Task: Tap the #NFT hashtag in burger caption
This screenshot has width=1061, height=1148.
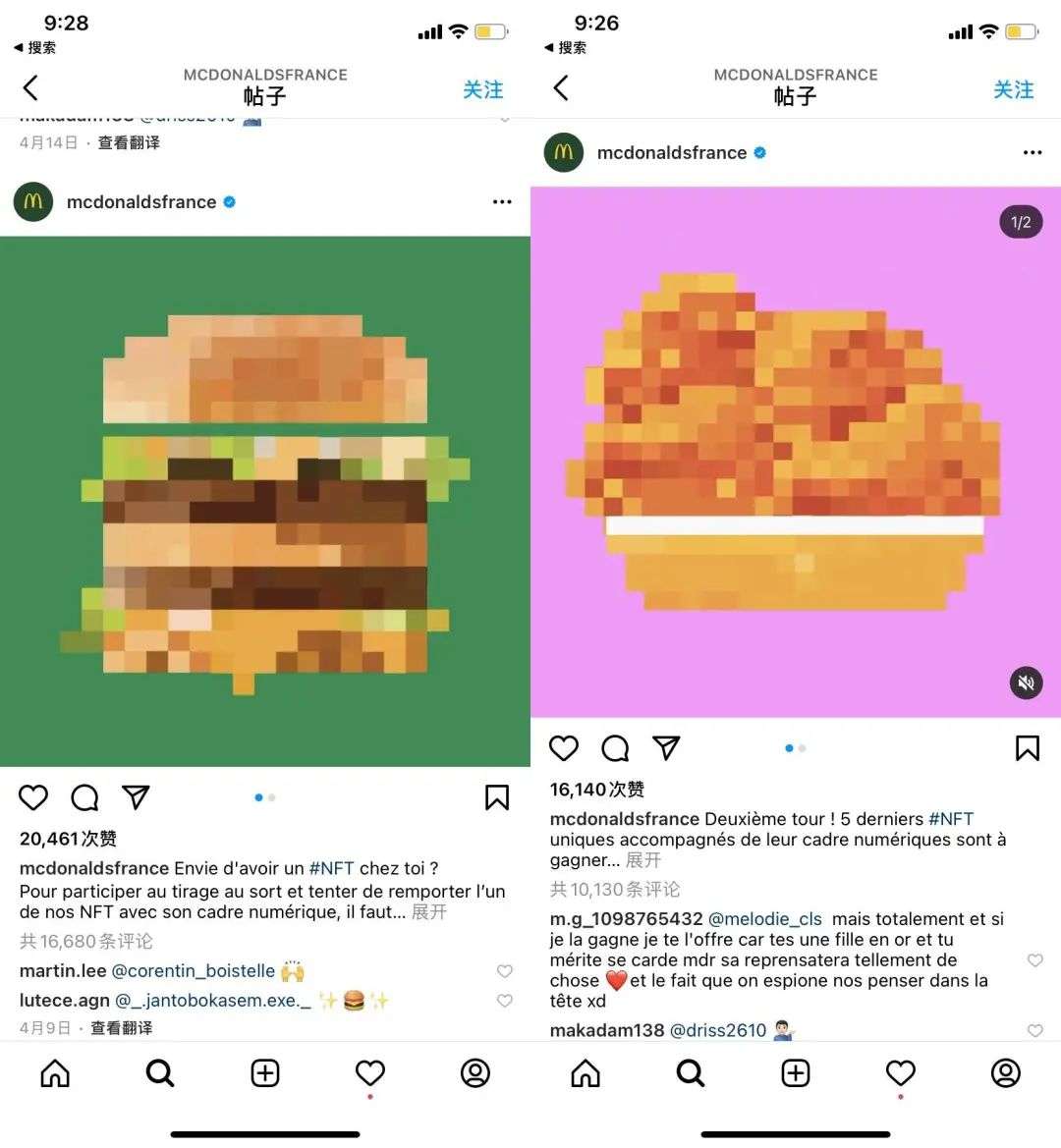Action: pos(332,868)
